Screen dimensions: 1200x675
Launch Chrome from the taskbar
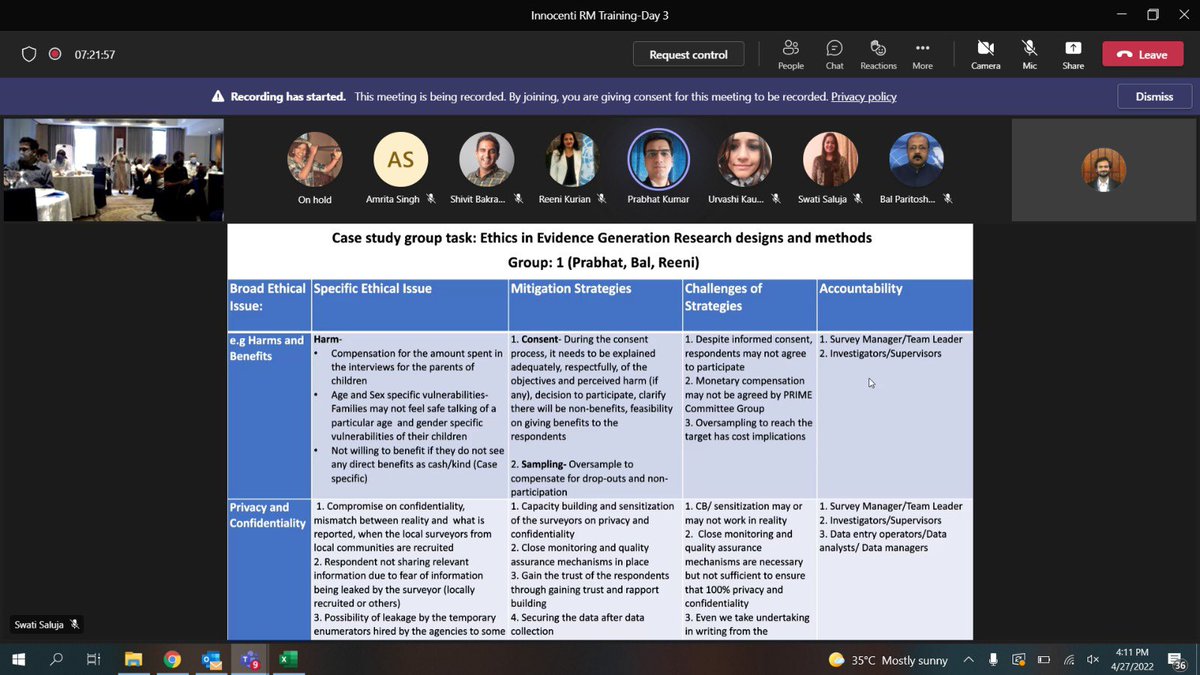[172, 660]
